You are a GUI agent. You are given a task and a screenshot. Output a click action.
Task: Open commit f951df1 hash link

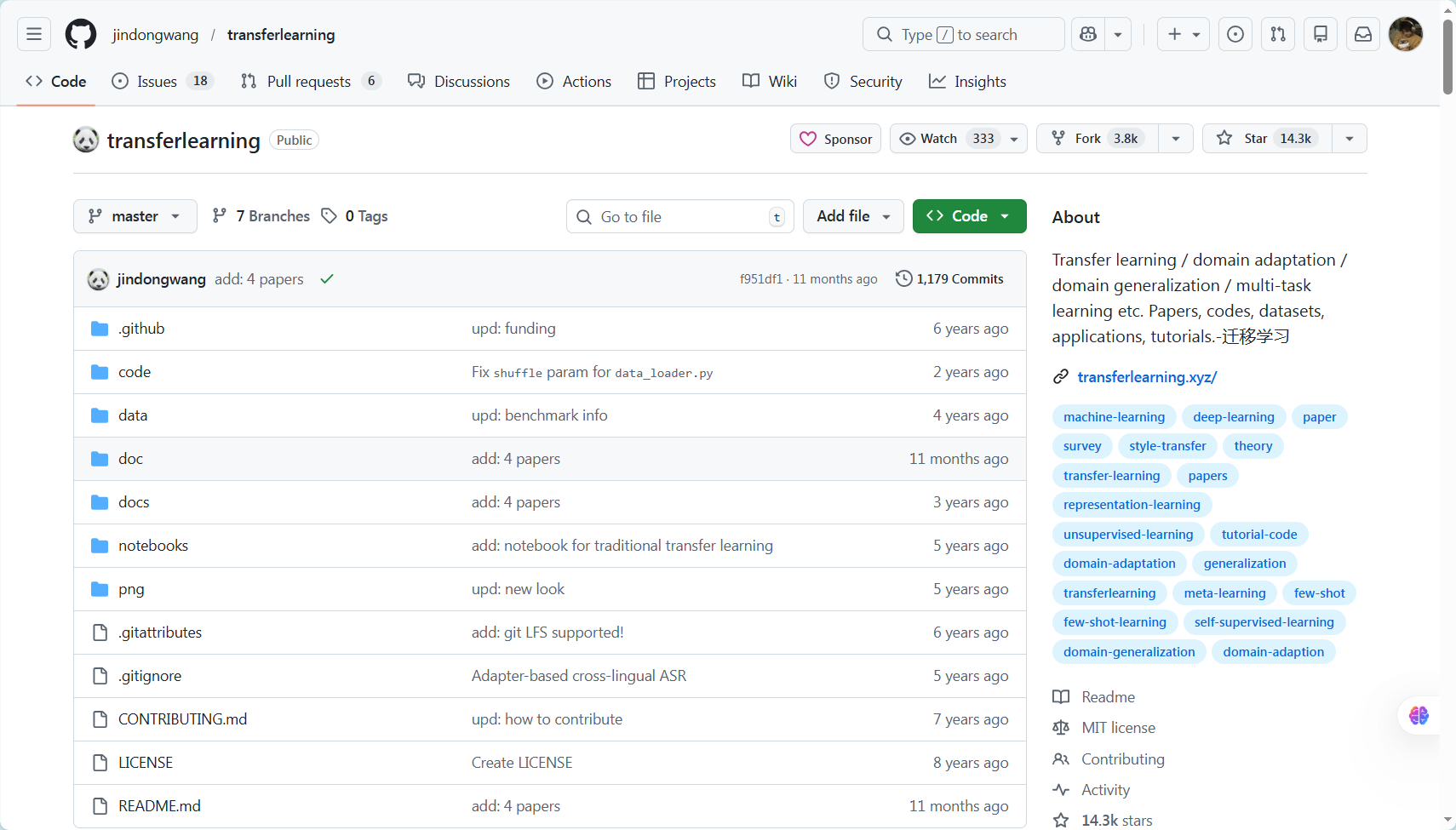[760, 278]
